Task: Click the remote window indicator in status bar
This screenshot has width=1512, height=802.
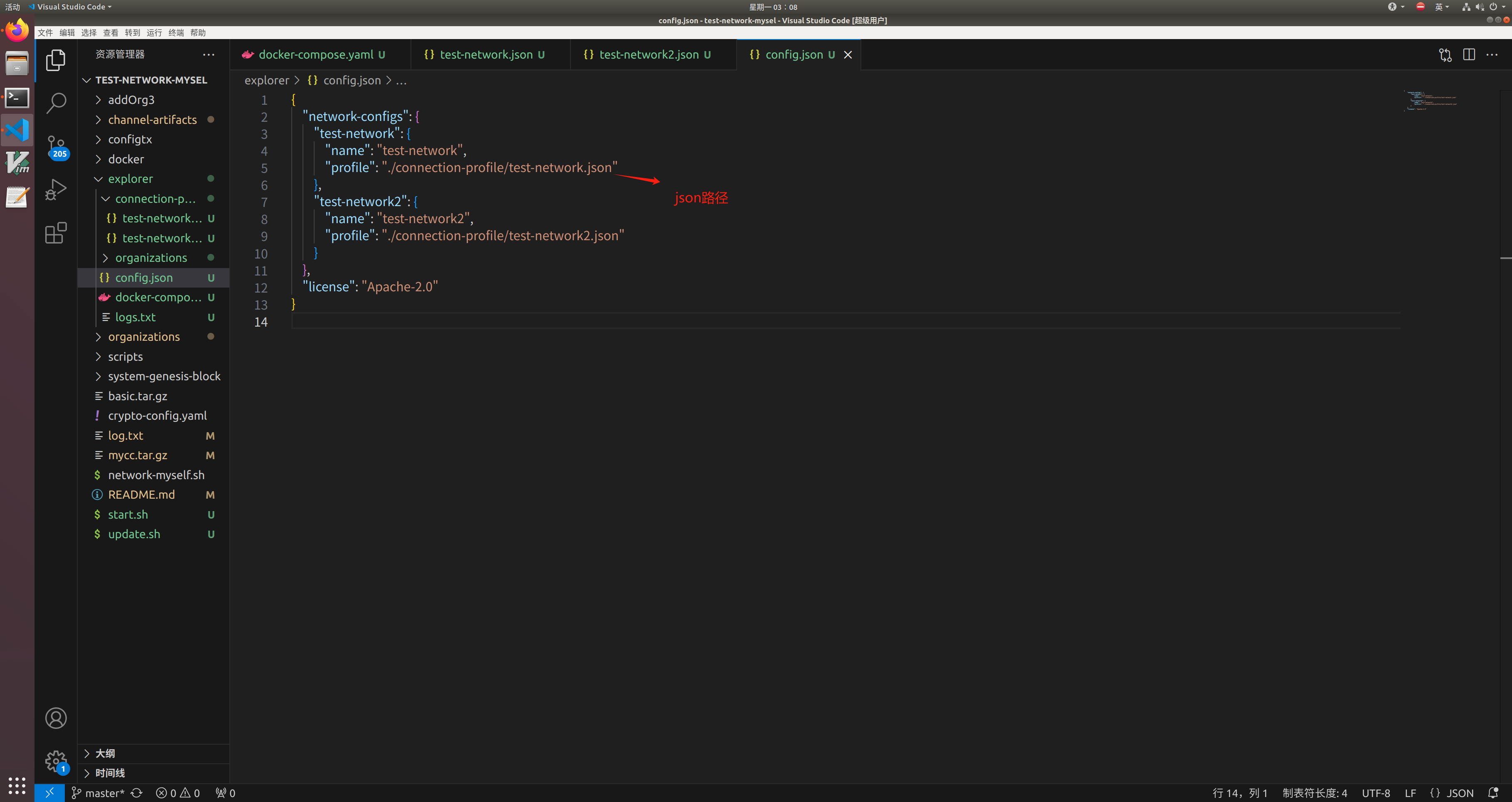Action: [49, 792]
